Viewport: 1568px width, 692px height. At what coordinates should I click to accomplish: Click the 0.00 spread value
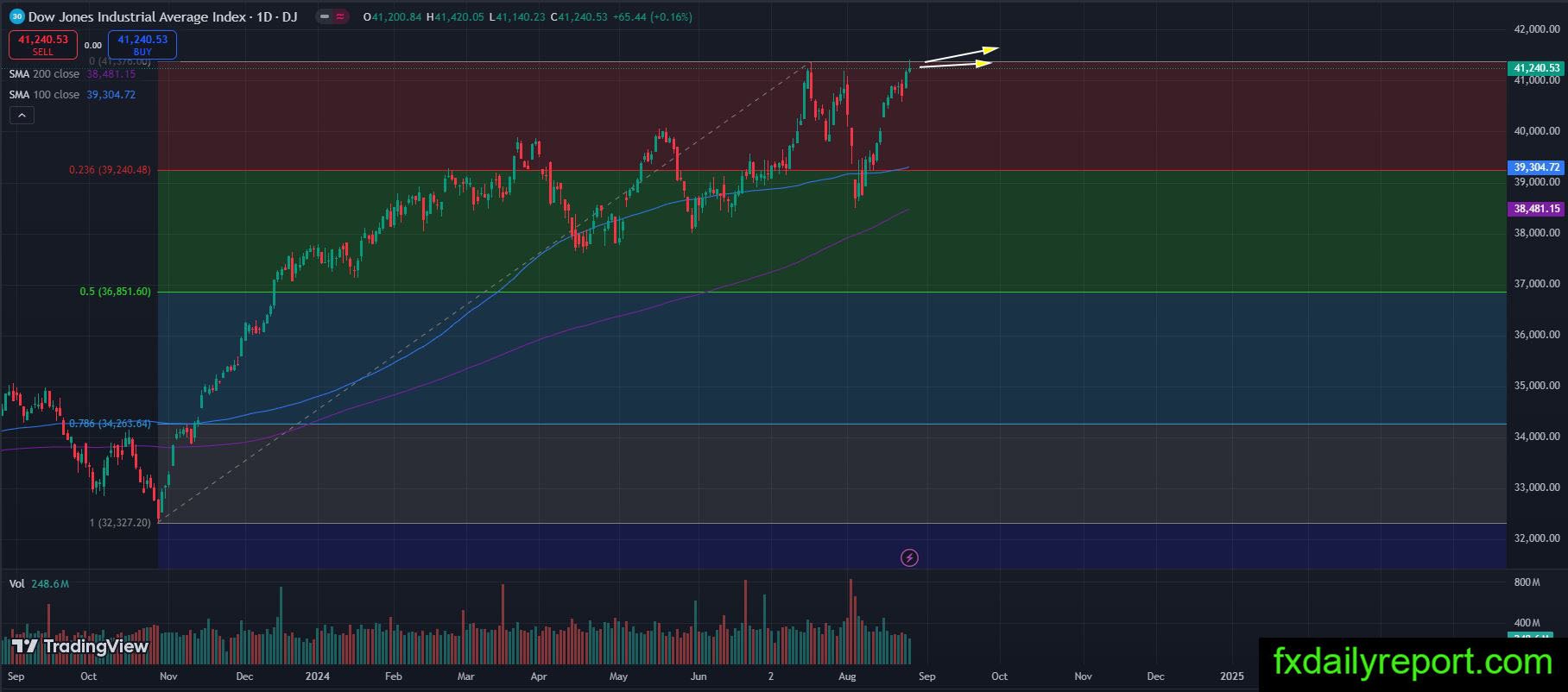point(93,45)
